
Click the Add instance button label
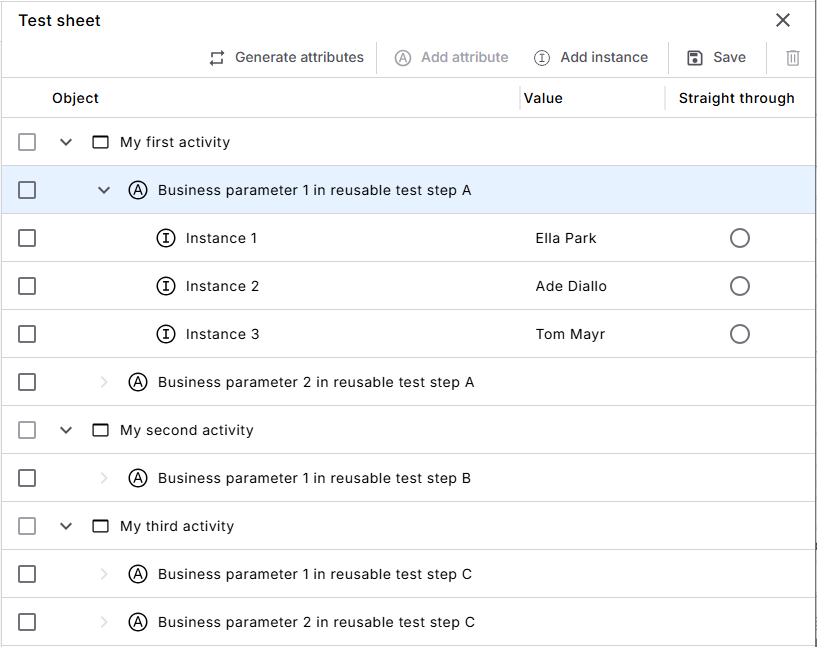pyautogui.click(x=604, y=57)
